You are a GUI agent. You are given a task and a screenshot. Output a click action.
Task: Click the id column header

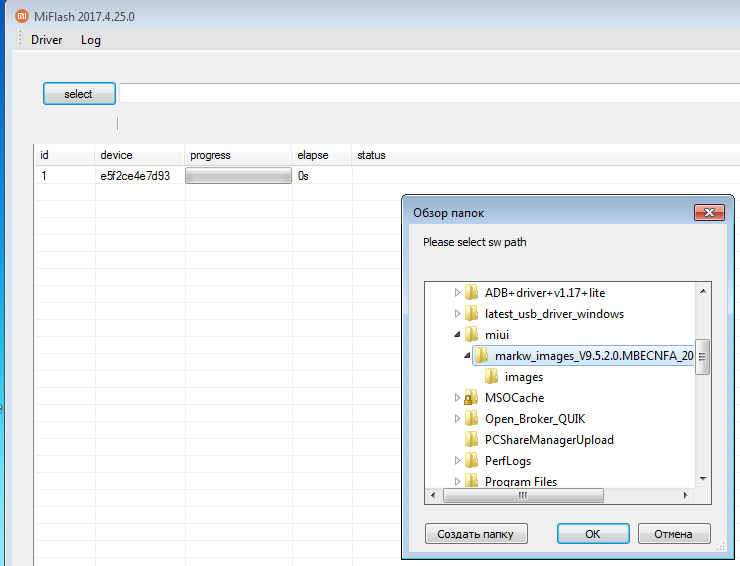click(x=64, y=155)
